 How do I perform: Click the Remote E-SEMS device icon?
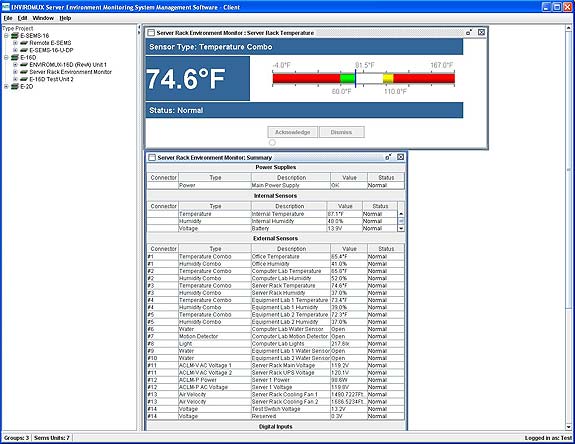click(x=24, y=43)
